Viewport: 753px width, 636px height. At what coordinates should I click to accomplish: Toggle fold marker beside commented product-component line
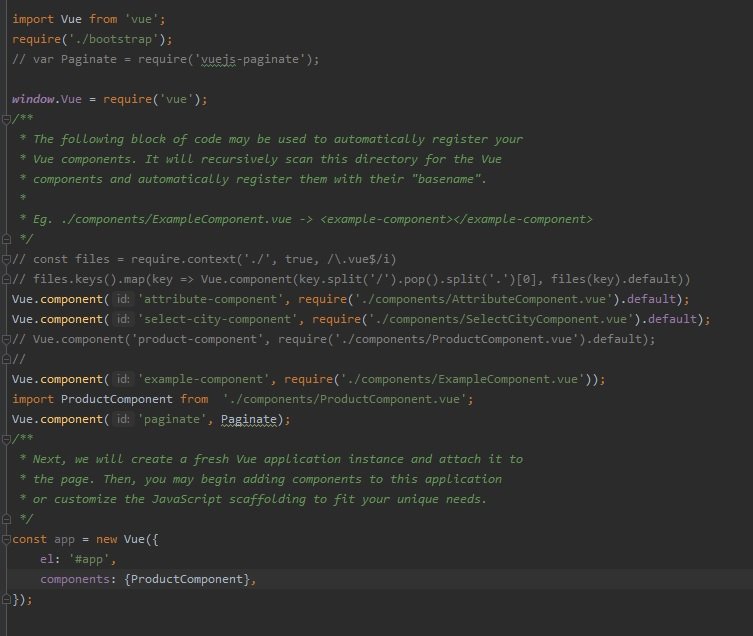coord(6,339)
